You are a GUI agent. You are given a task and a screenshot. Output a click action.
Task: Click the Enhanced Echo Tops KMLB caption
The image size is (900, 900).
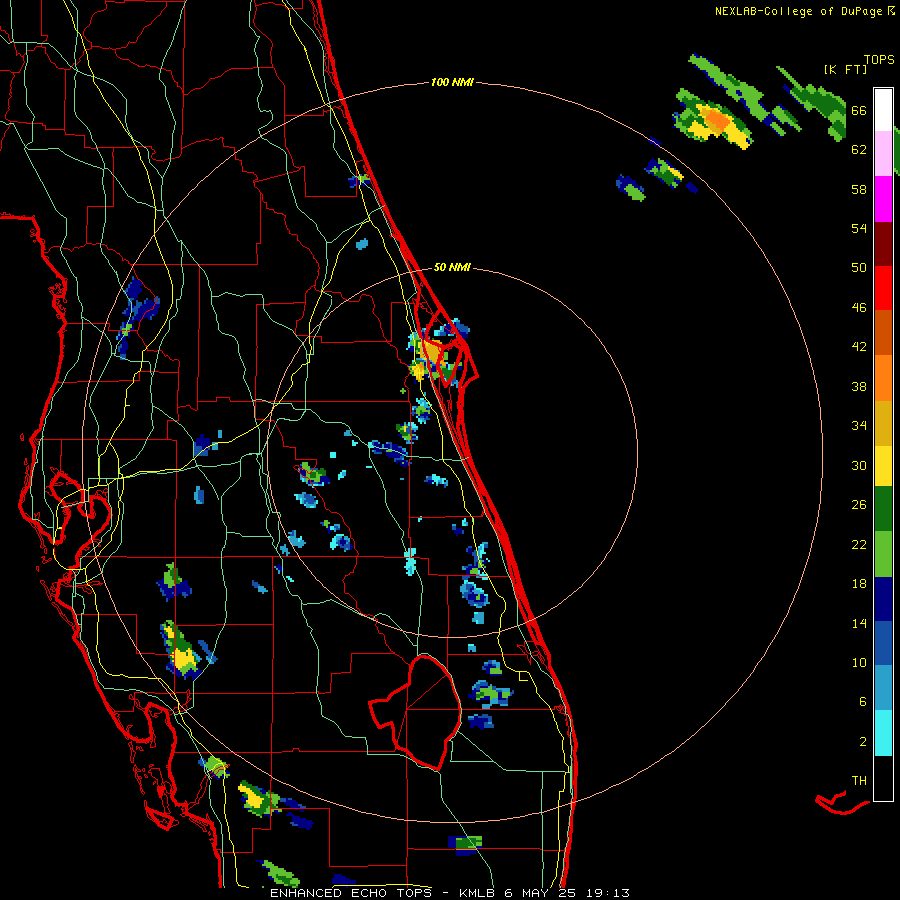[450, 893]
